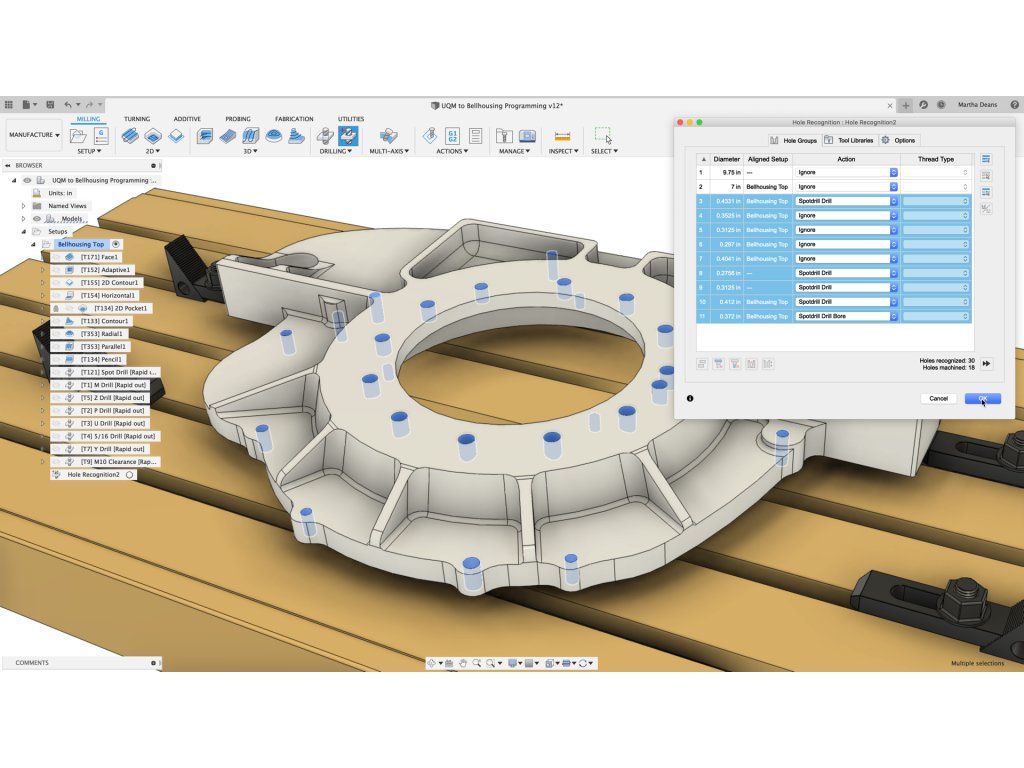This screenshot has height=768, width=1024.
Task: Toggle visibility of [T171] Face1 operation
Action: click(x=56, y=257)
